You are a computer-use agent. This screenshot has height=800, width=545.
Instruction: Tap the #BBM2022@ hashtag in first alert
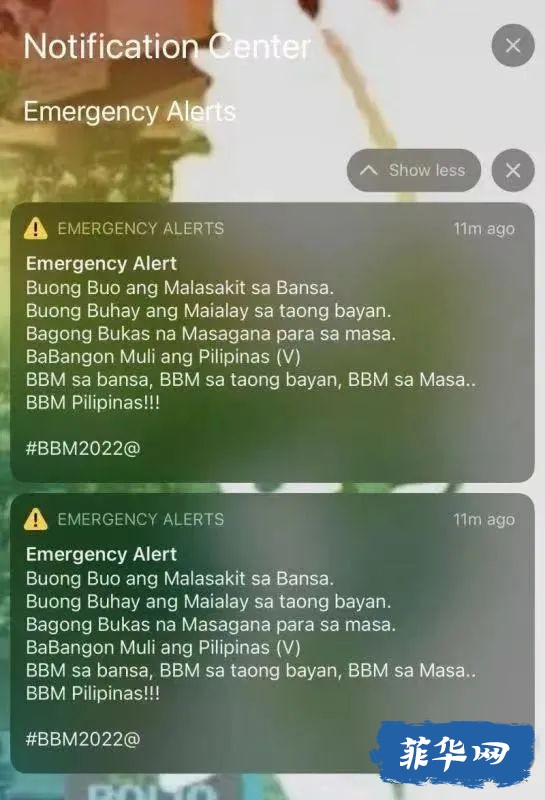coord(83,448)
